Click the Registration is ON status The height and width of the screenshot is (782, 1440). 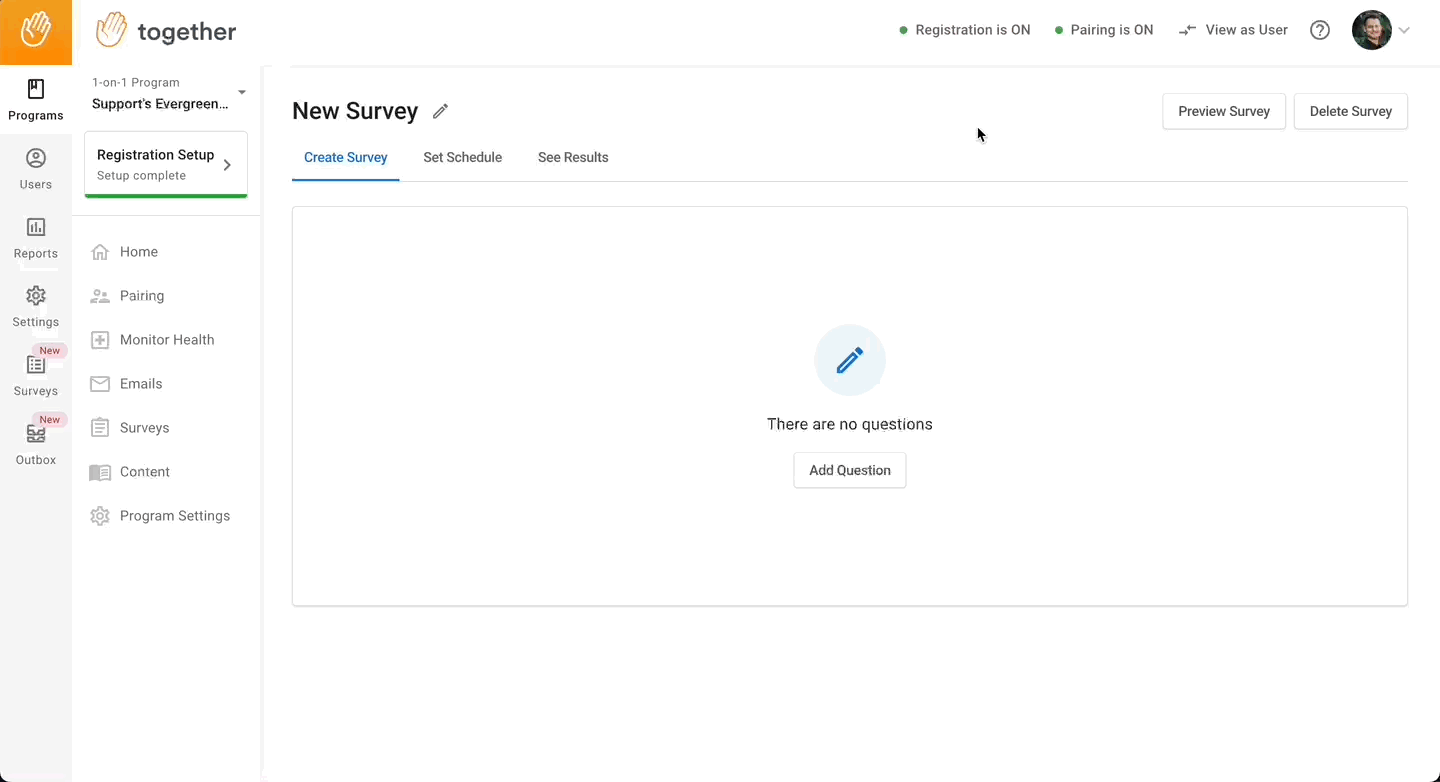(965, 30)
